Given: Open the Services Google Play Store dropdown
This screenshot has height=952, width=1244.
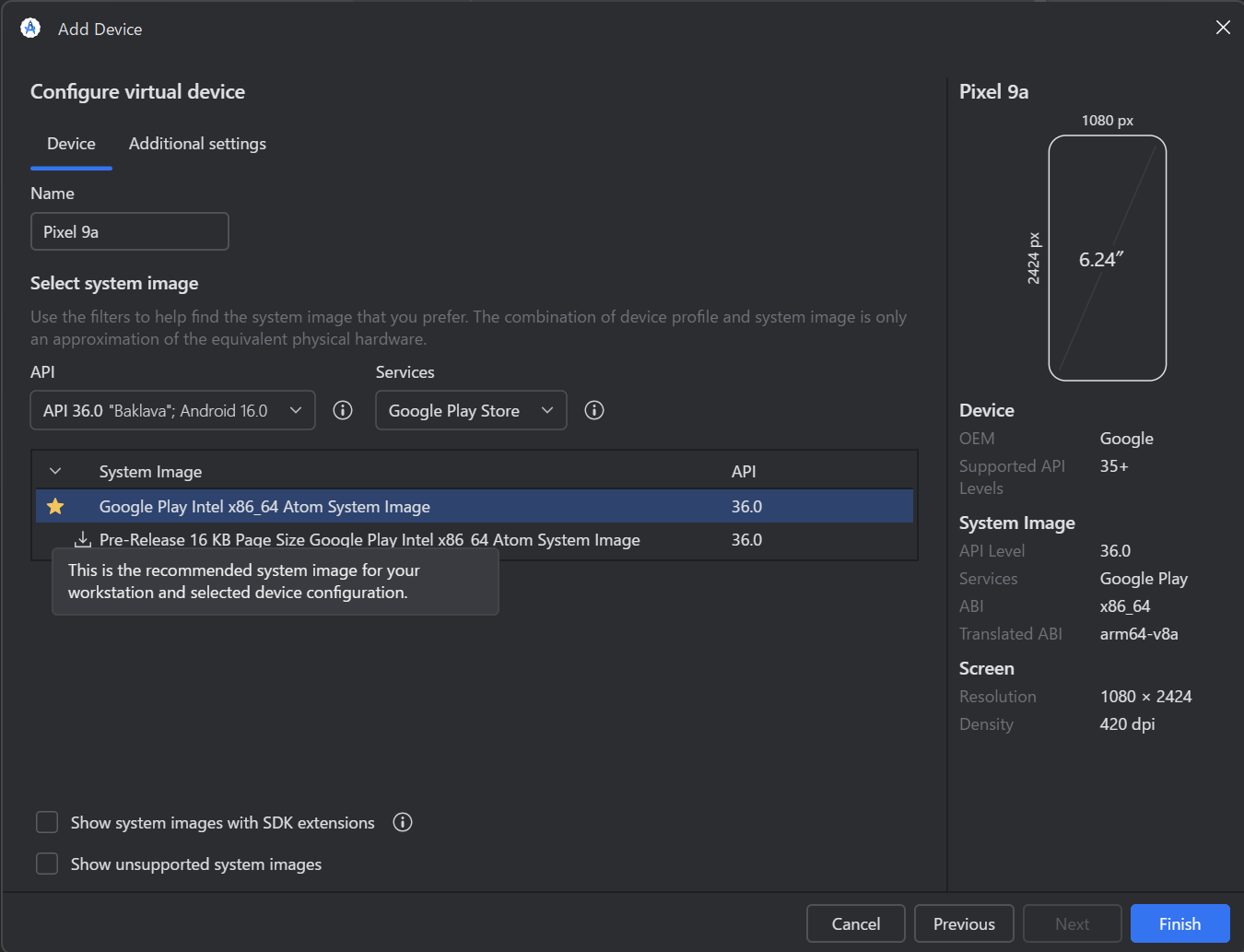Looking at the screenshot, I should tap(471, 410).
